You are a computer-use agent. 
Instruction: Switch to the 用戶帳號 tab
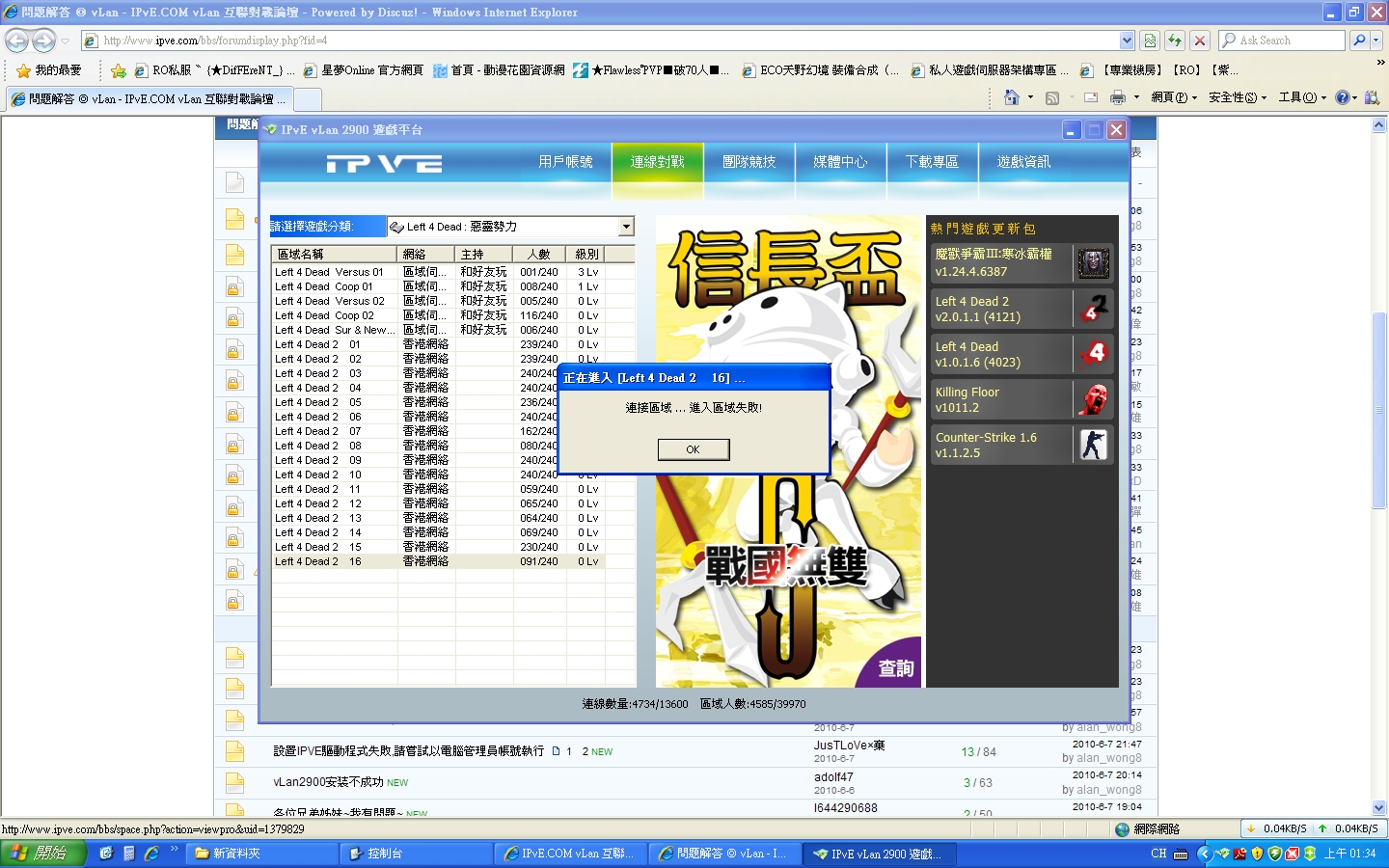565,162
